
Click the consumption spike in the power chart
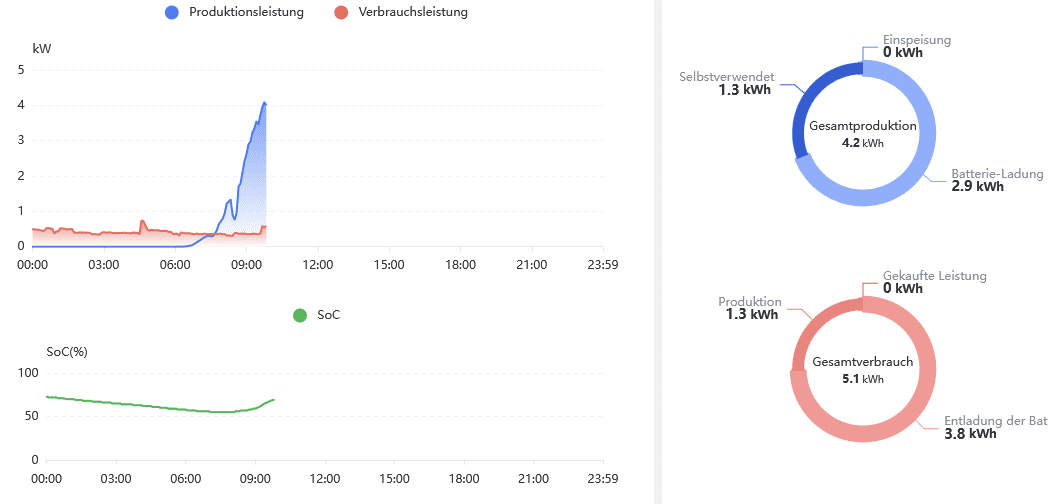pos(142,222)
